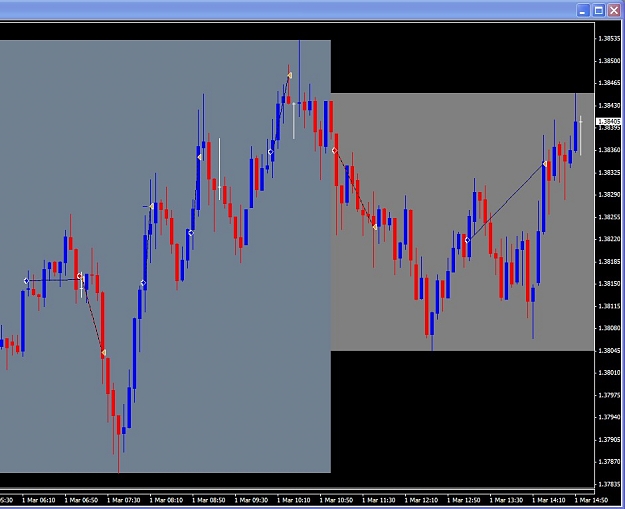
Task: Click time axis label 1 Mar 10:50
Action: click(336, 500)
